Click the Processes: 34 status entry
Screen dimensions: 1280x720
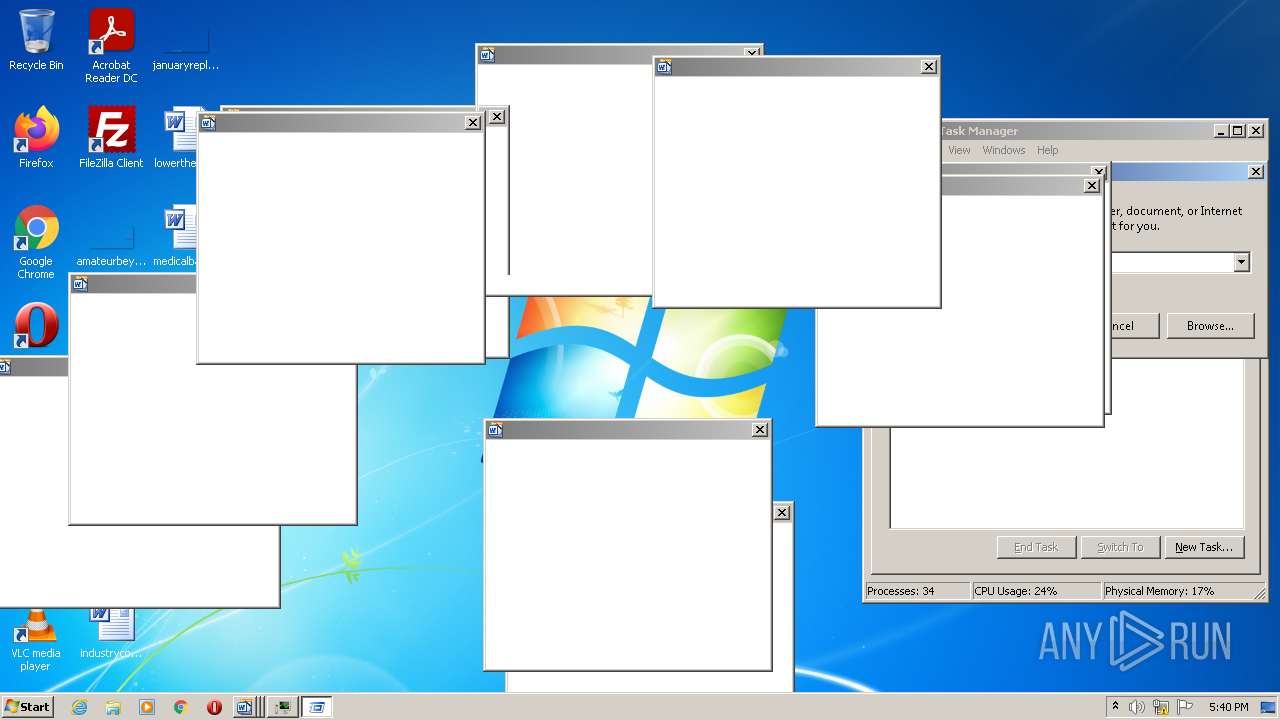point(917,591)
